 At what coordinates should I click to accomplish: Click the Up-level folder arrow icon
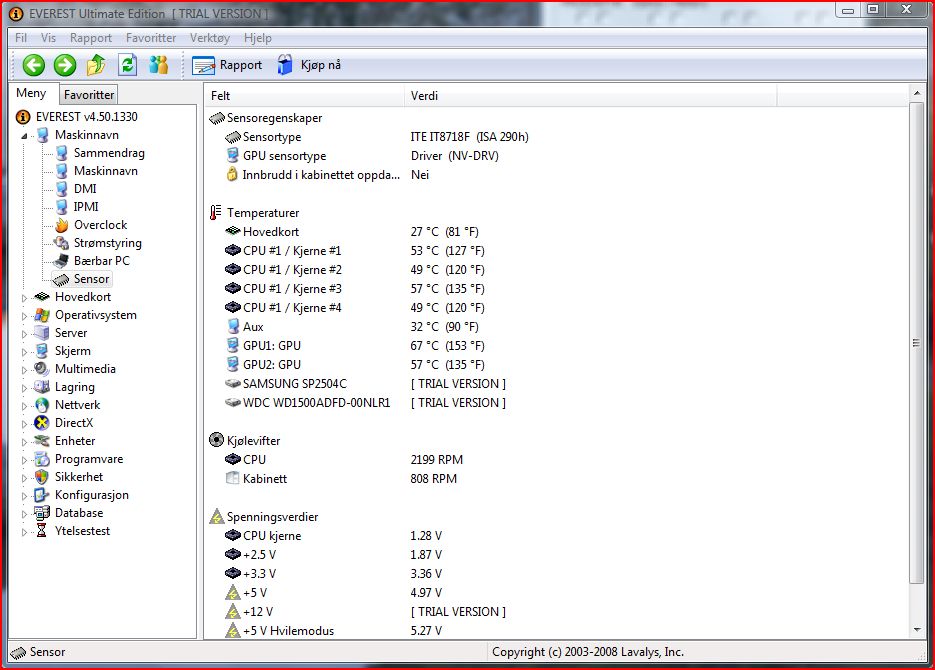pyautogui.click(x=96, y=65)
